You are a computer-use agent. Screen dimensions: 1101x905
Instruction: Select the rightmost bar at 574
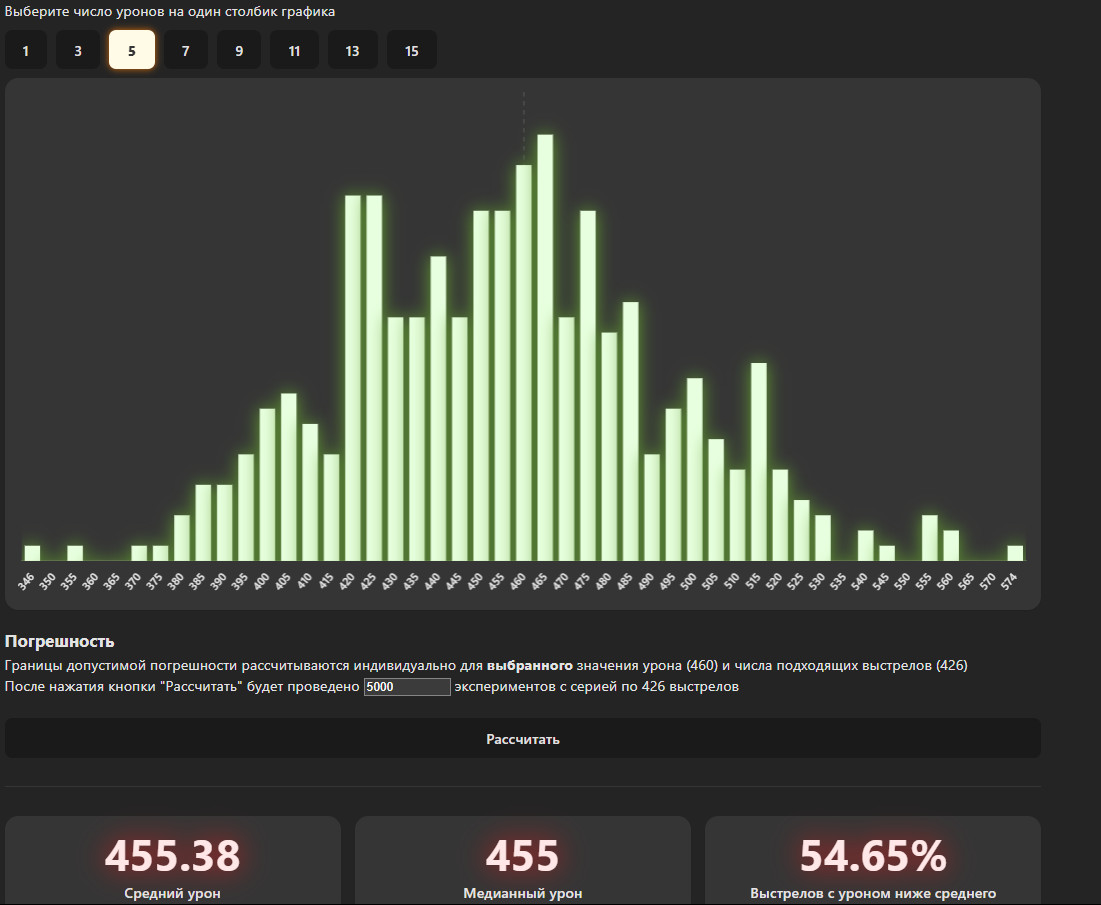(1015, 553)
